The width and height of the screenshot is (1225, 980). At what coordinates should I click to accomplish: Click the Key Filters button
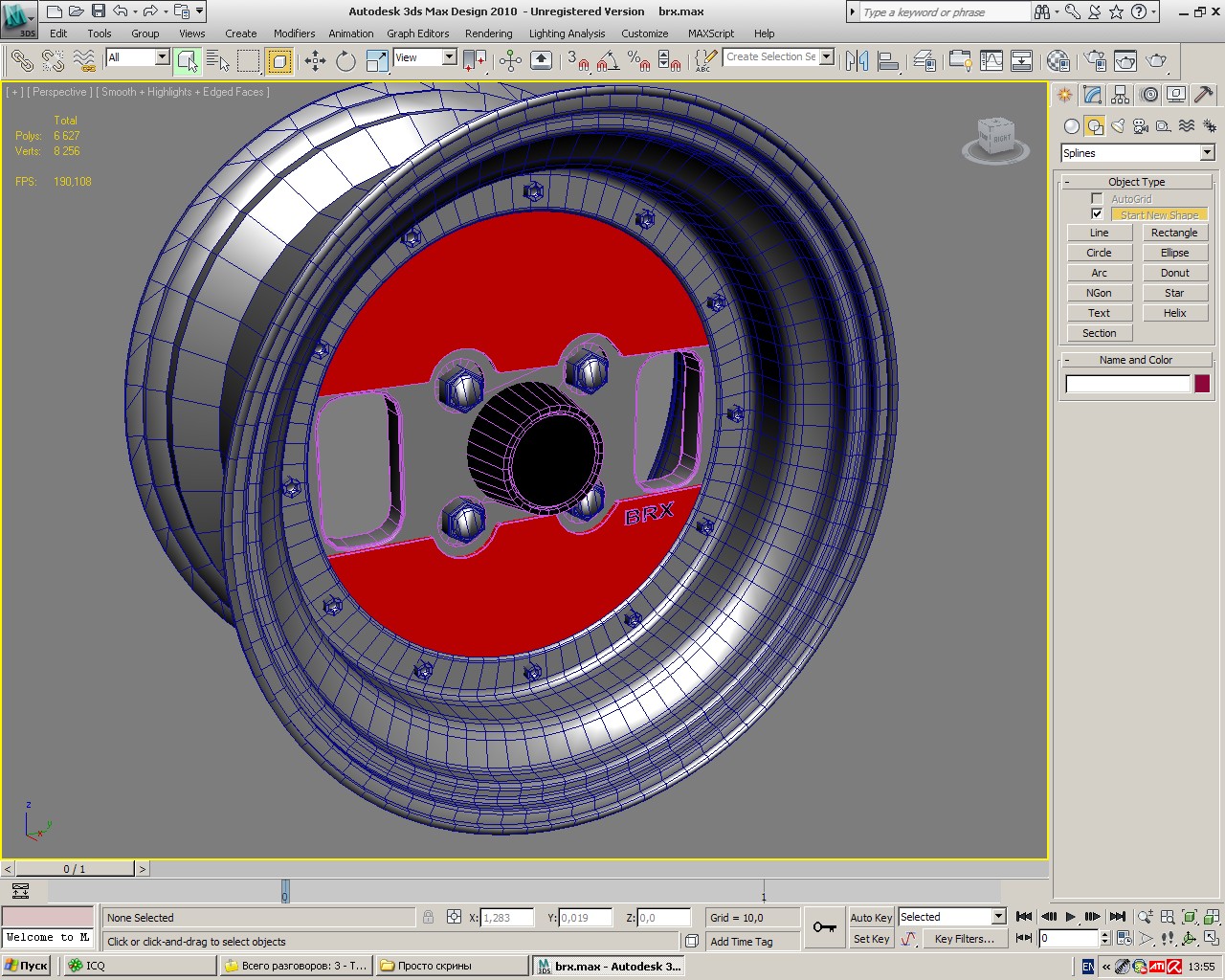(x=965, y=939)
